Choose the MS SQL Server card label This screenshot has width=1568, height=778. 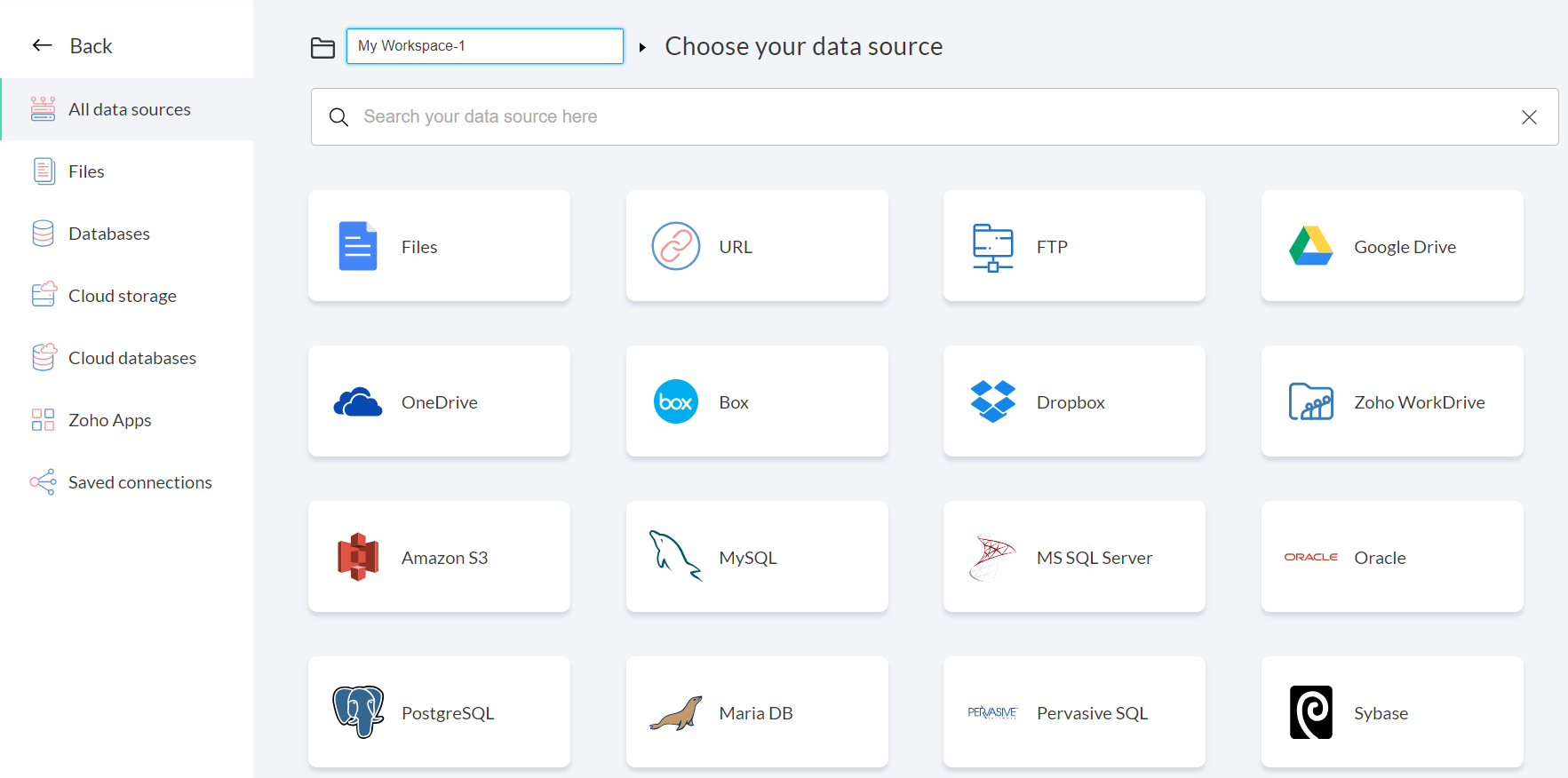[1094, 558]
